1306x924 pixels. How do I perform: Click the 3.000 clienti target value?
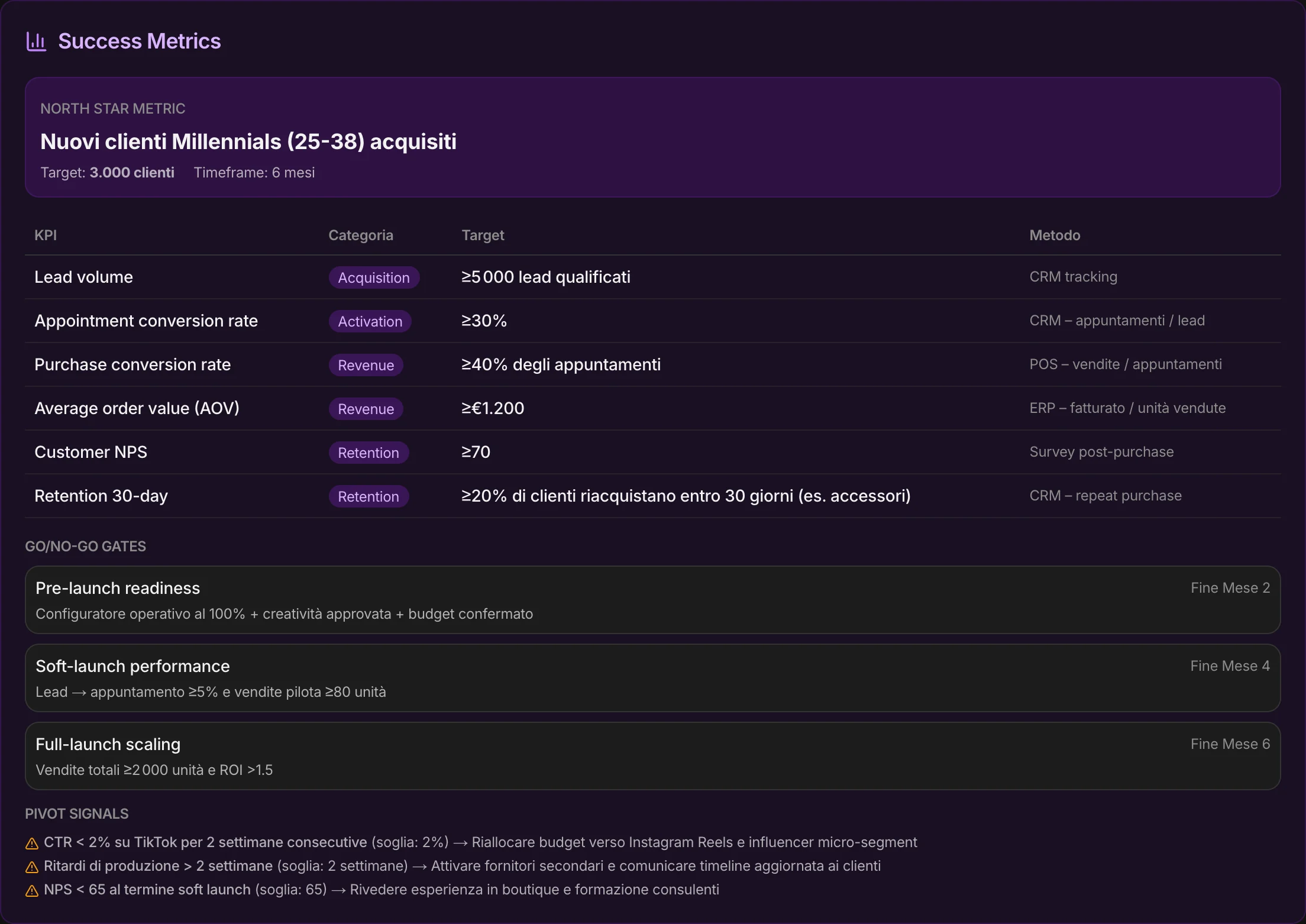132,173
